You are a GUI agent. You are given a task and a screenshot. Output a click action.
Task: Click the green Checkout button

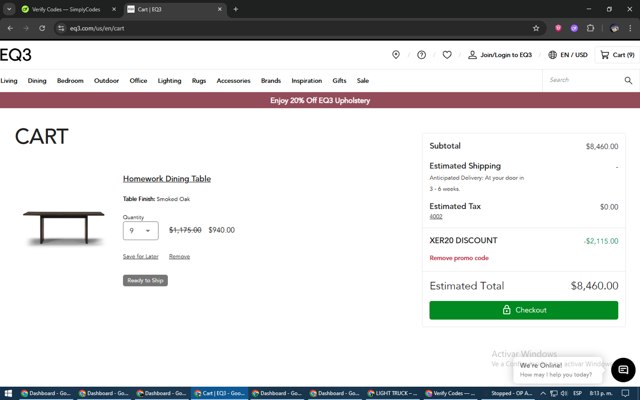point(524,310)
